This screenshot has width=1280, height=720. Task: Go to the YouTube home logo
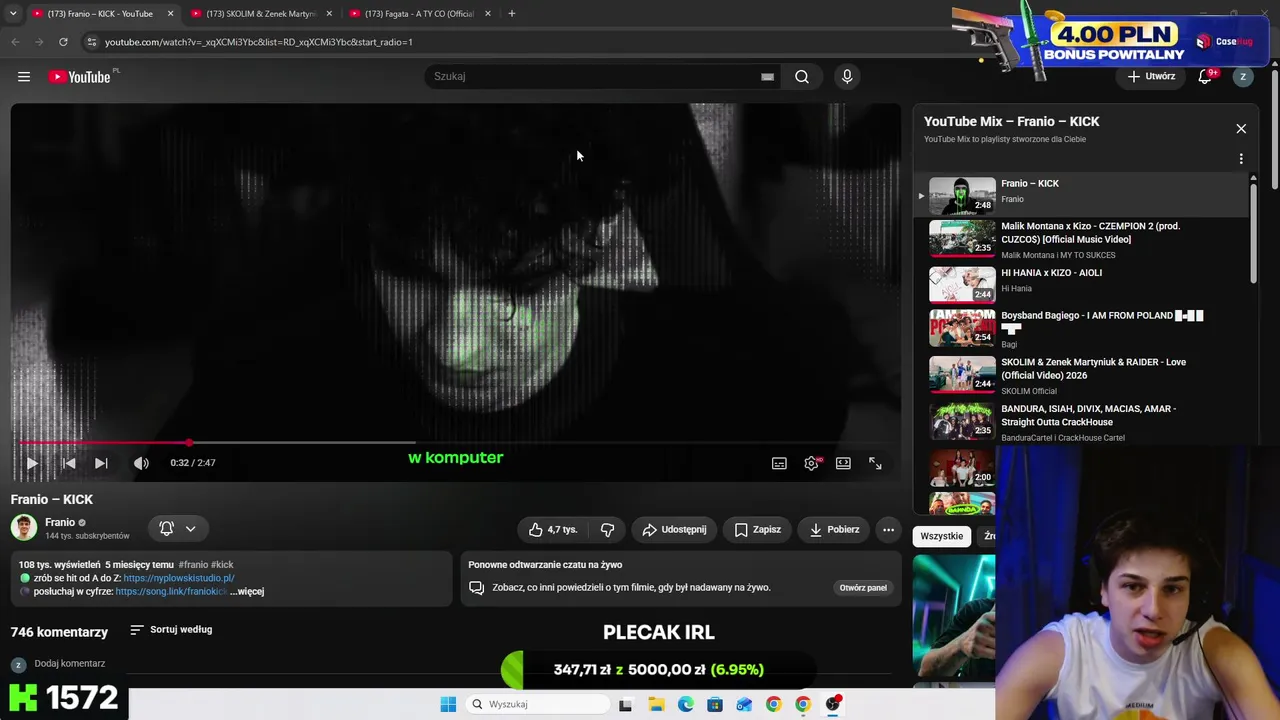click(80, 77)
